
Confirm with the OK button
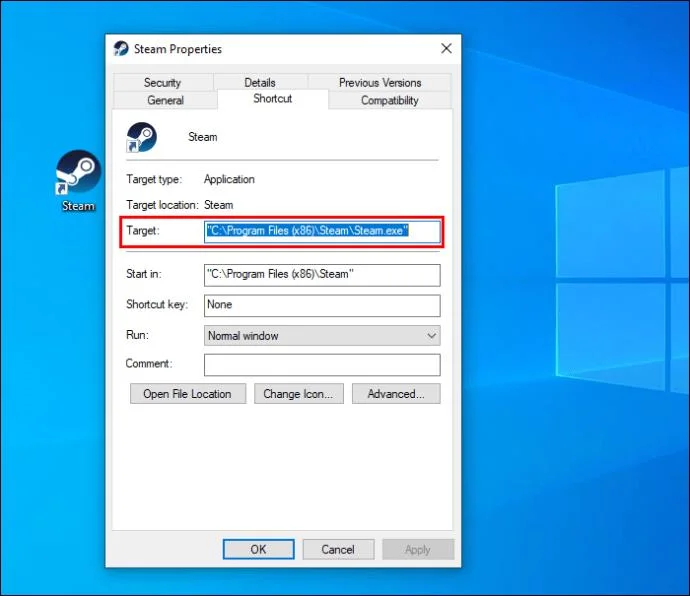click(258, 549)
